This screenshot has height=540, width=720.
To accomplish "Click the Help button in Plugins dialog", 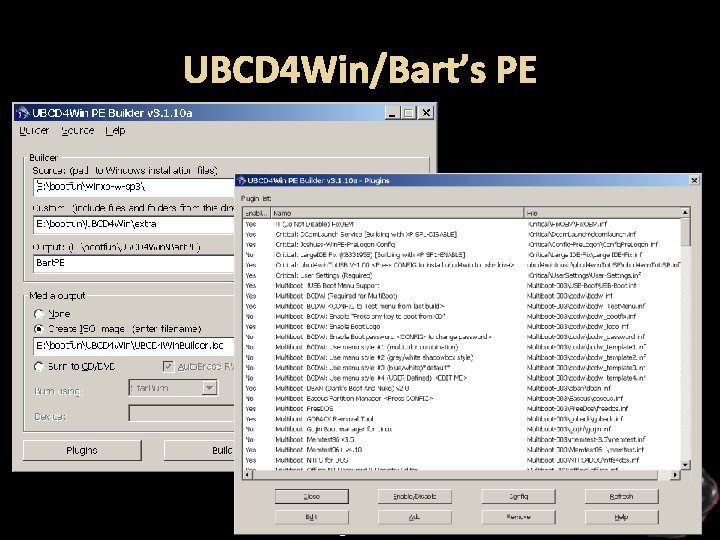I will (x=621, y=517).
